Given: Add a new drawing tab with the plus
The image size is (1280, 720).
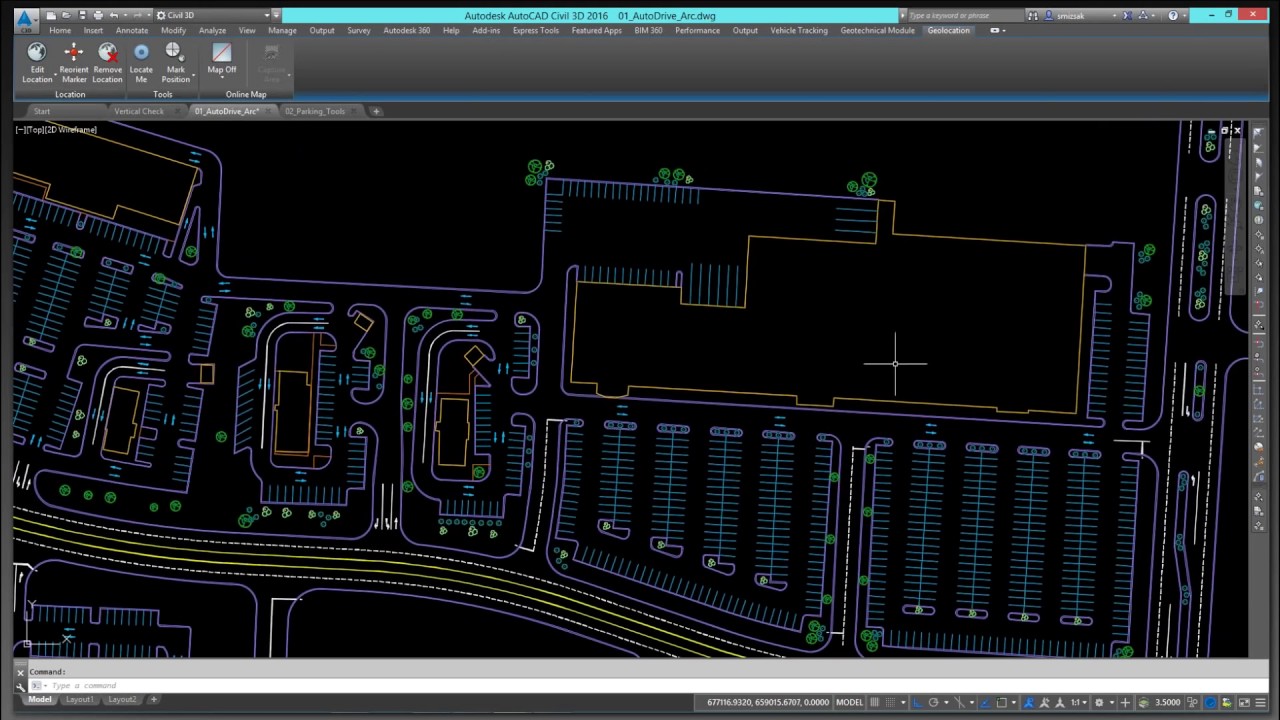Looking at the screenshot, I should pos(376,111).
